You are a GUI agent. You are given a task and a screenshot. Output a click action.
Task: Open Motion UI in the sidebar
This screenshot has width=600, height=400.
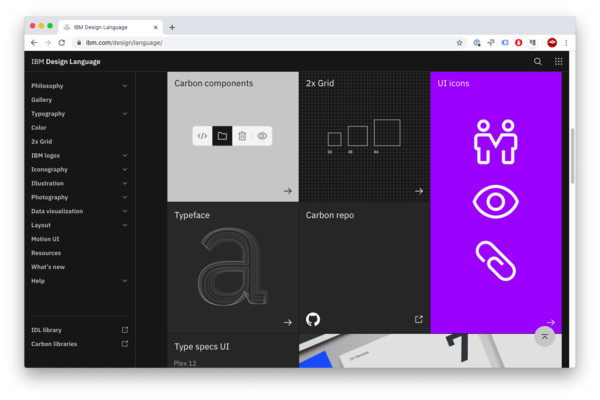click(x=45, y=239)
